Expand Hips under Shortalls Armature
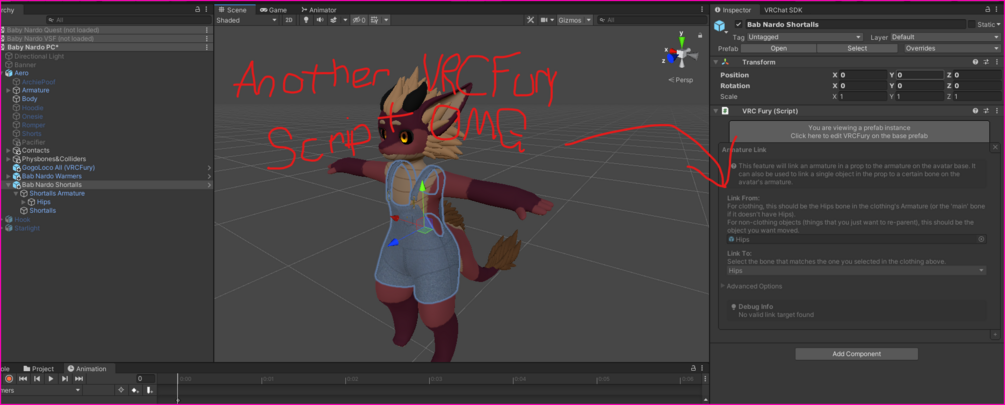 tap(24, 202)
